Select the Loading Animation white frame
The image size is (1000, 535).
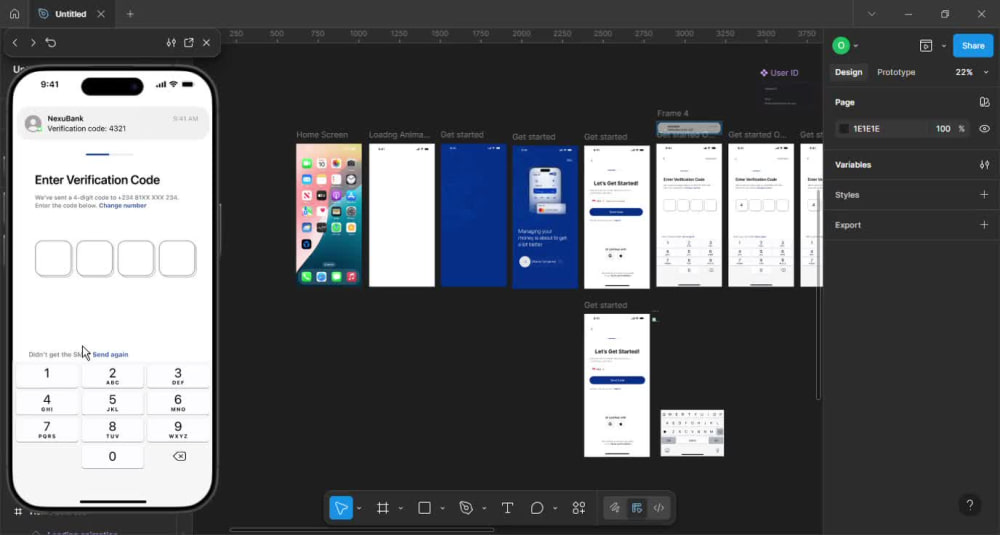pyautogui.click(x=402, y=215)
